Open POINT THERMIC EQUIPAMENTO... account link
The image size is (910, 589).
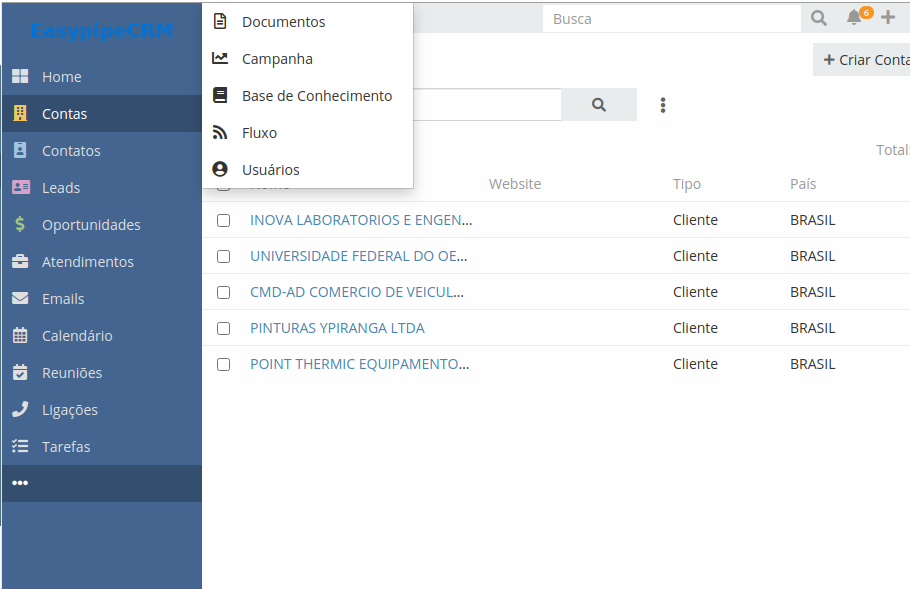point(360,364)
